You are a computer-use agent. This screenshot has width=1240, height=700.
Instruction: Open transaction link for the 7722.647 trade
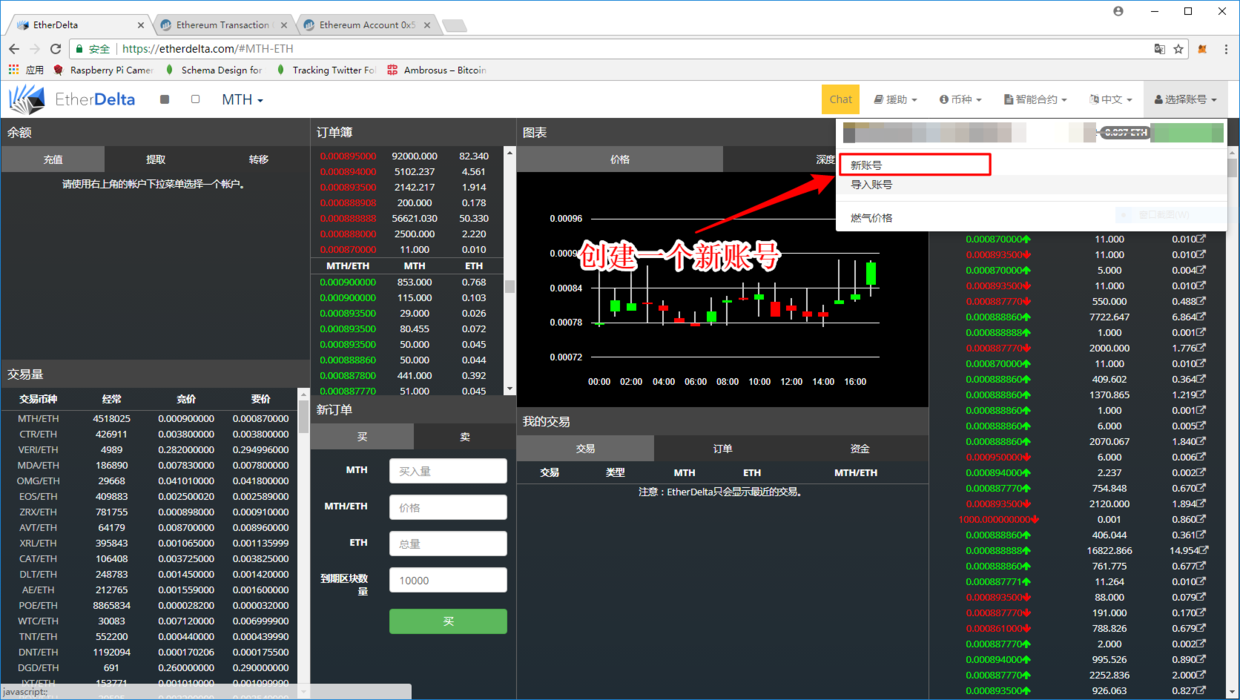click(1201, 317)
